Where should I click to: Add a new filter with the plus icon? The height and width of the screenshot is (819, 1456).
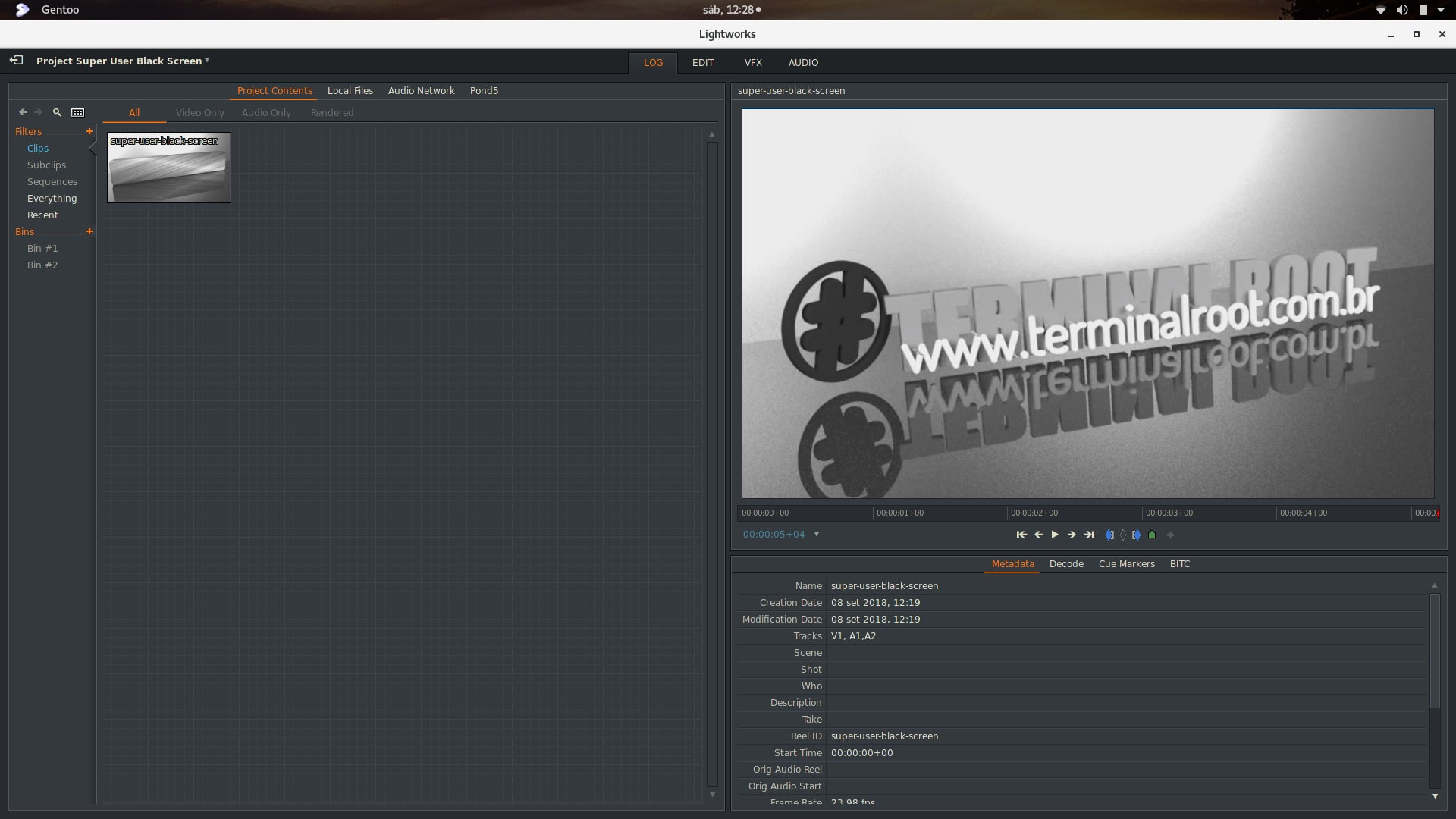89,131
